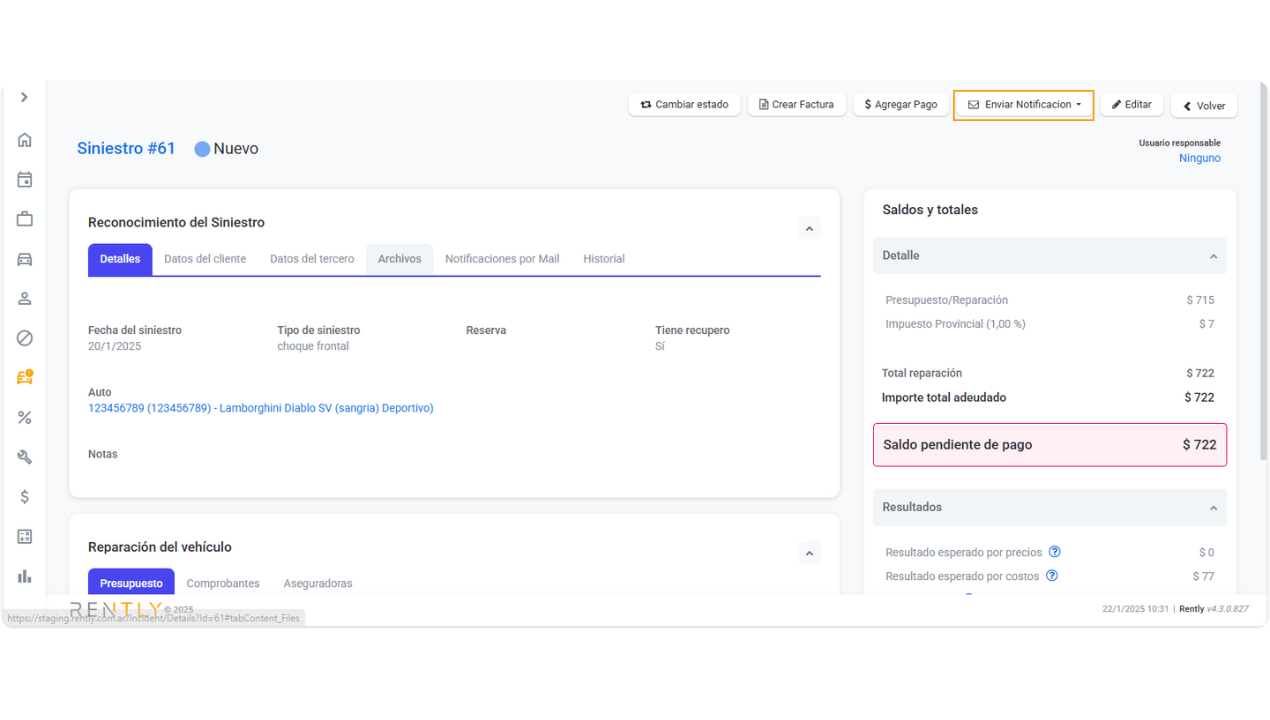
Task: Open the Lamborghini Diablo SV car link
Action: [260, 408]
